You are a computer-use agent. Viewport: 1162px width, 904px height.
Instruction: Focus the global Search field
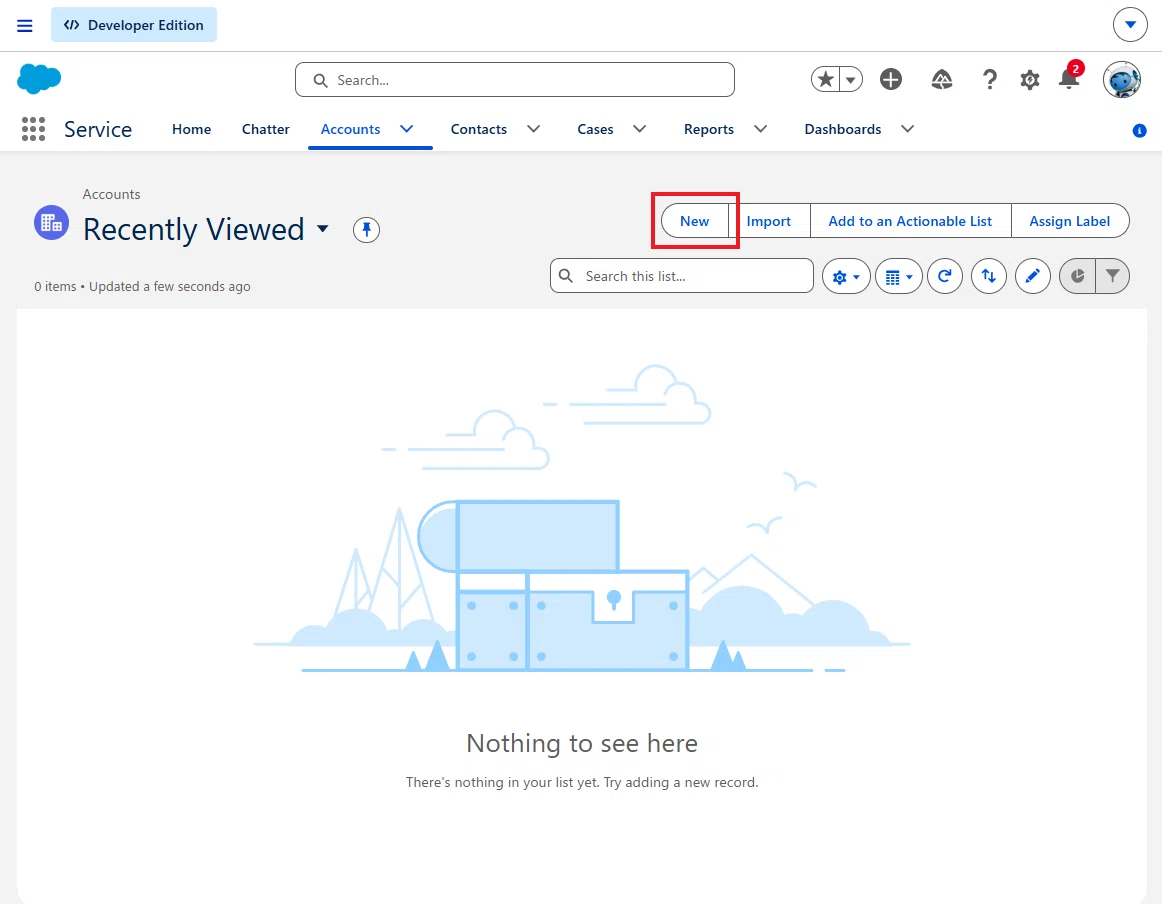click(x=514, y=79)
